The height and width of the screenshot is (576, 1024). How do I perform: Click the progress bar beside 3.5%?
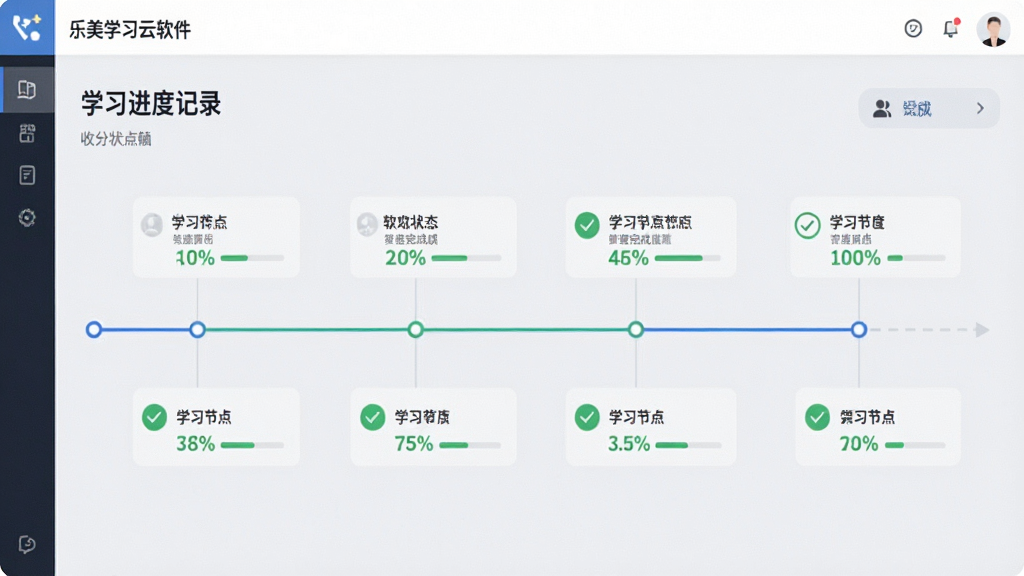(688, 445)
